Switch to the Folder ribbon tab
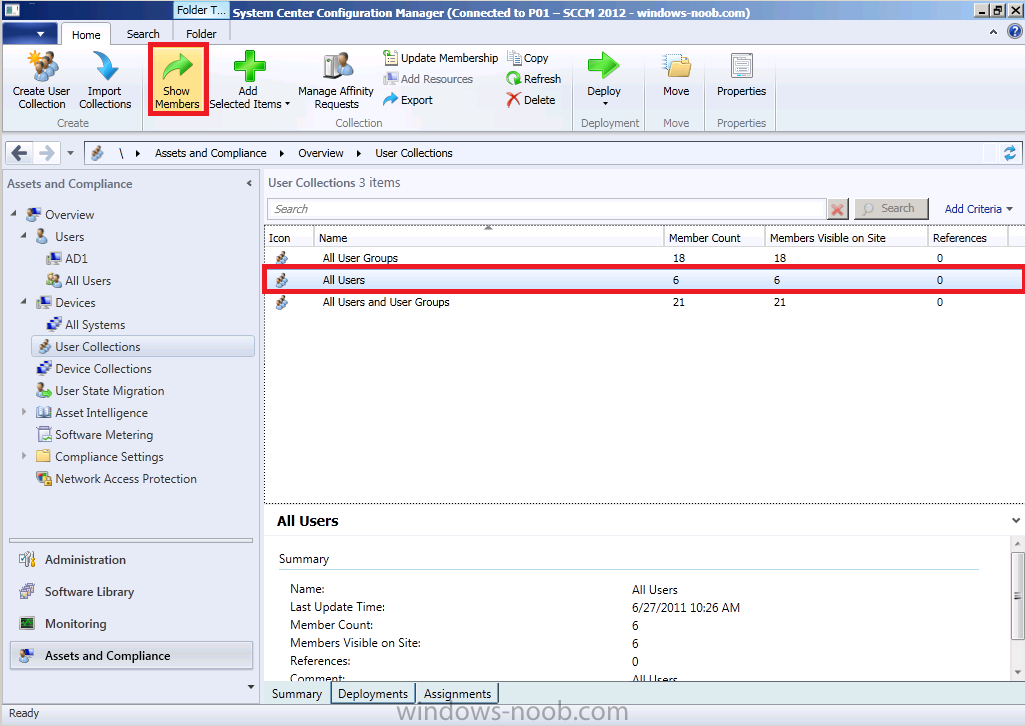1025x726 pixels. pos(201,34)
